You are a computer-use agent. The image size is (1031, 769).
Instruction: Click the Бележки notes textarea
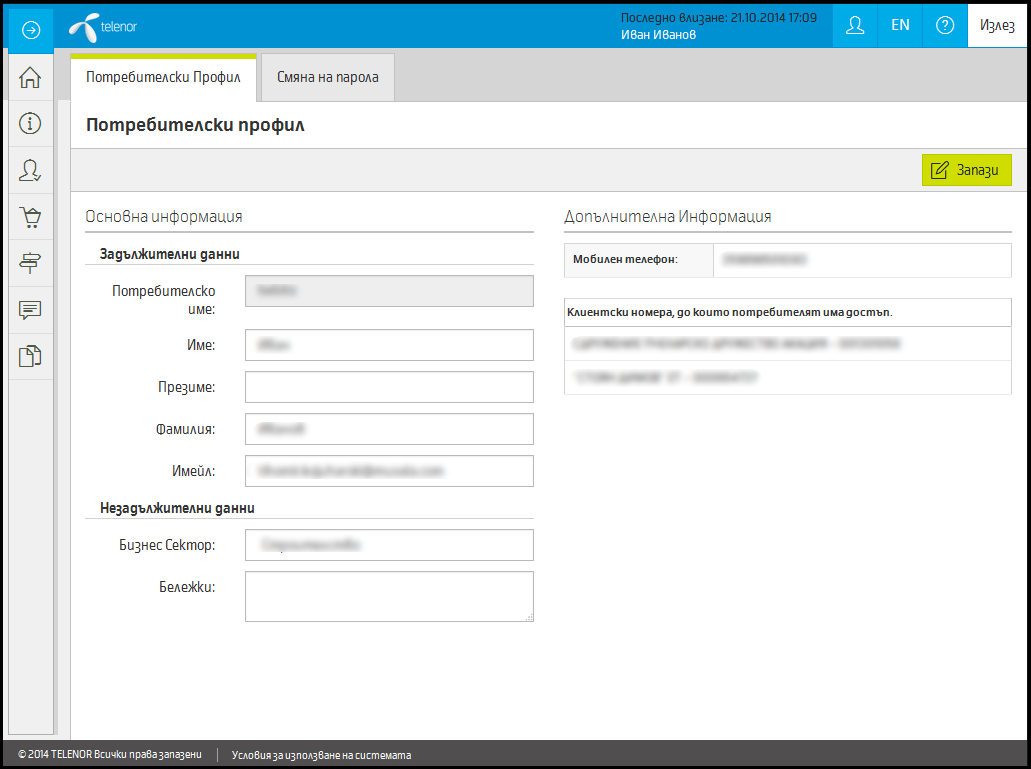point(389,597)
